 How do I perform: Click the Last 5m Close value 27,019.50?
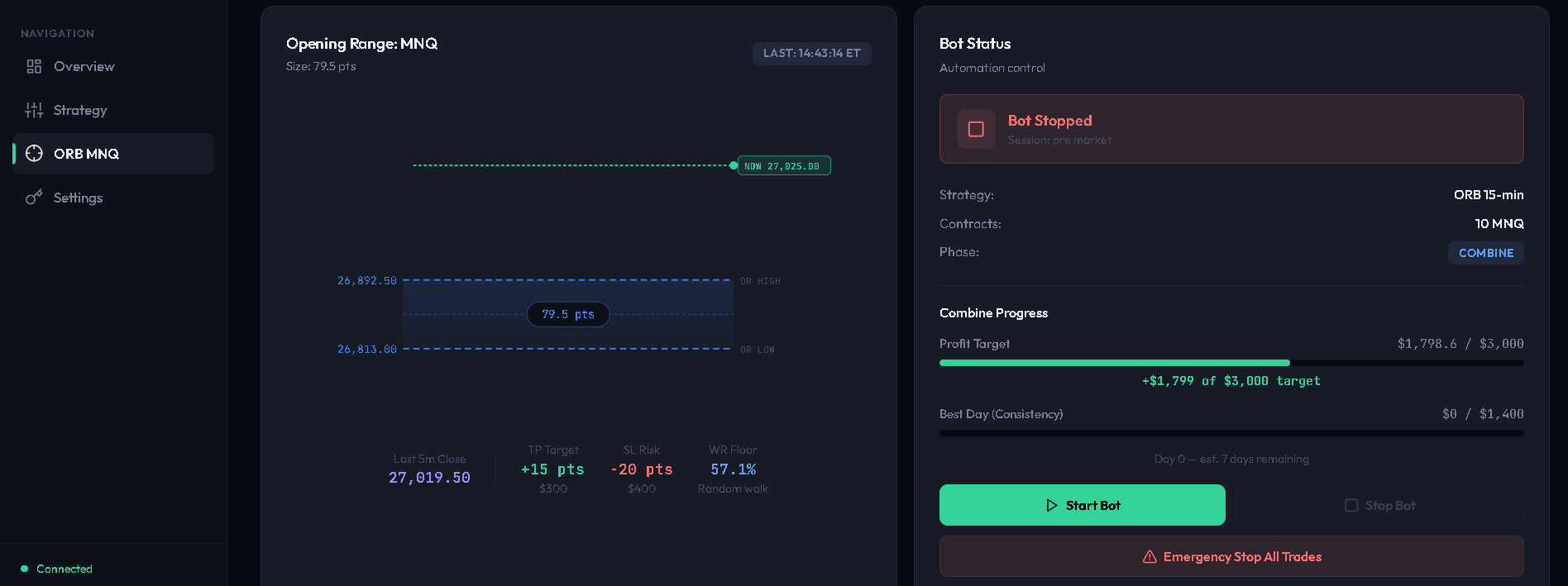pos(429,478)
